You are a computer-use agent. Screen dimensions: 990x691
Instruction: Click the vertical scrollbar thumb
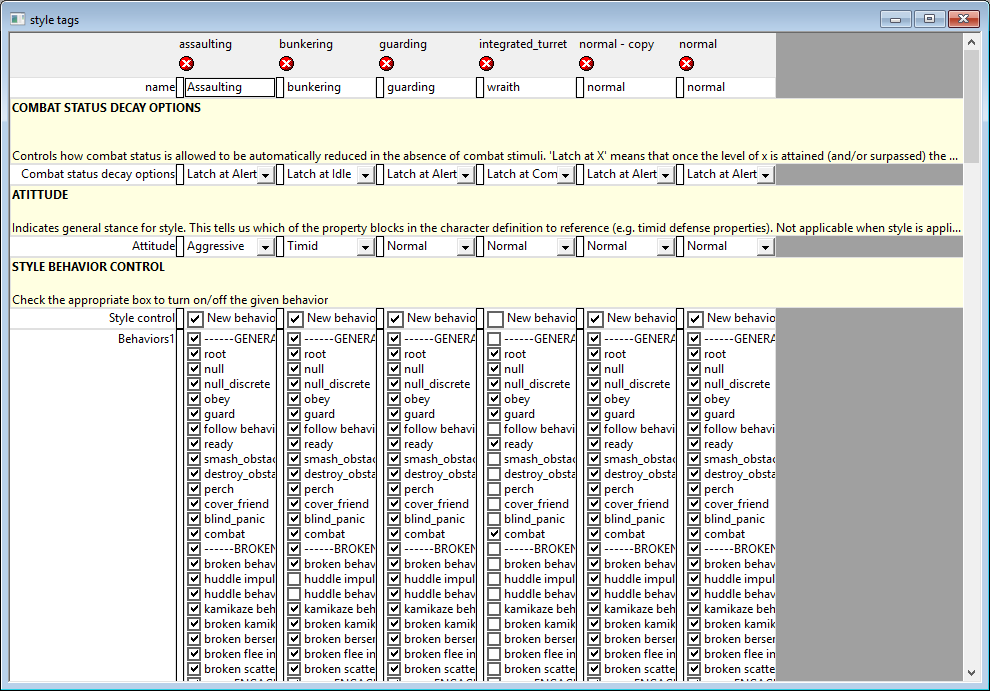(972, 107)
